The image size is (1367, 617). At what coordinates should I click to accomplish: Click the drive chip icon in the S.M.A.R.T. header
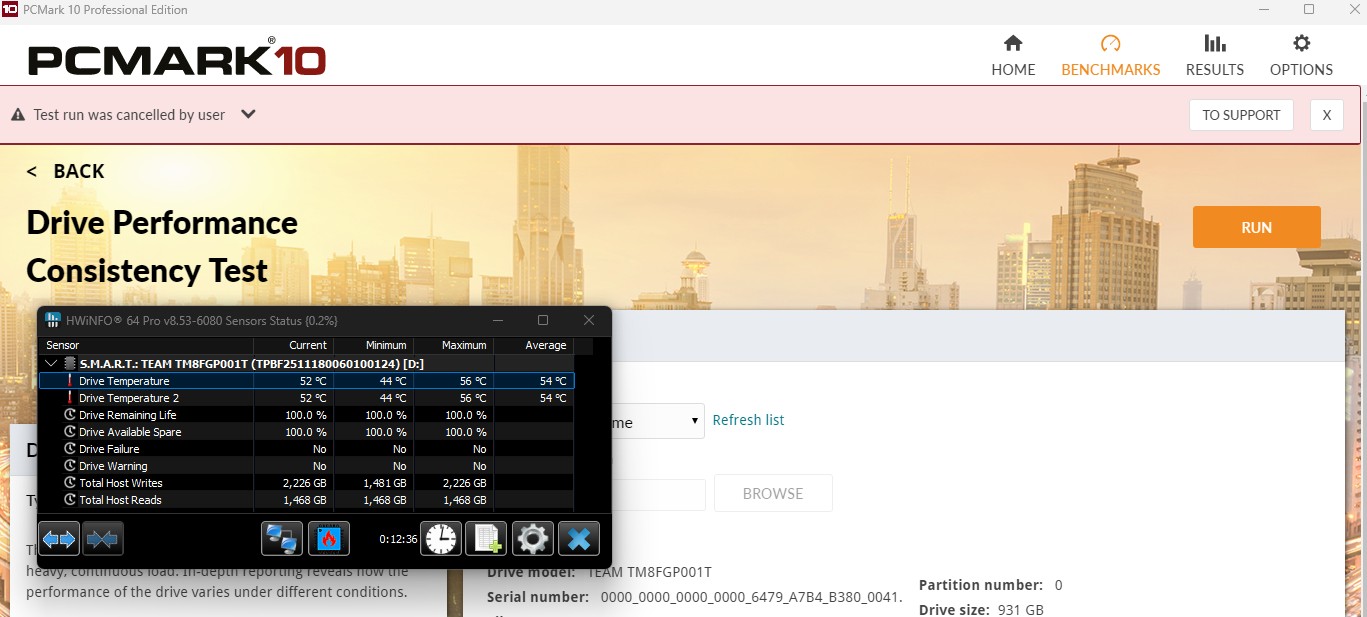pyautogui.click(x=70, y=363)
